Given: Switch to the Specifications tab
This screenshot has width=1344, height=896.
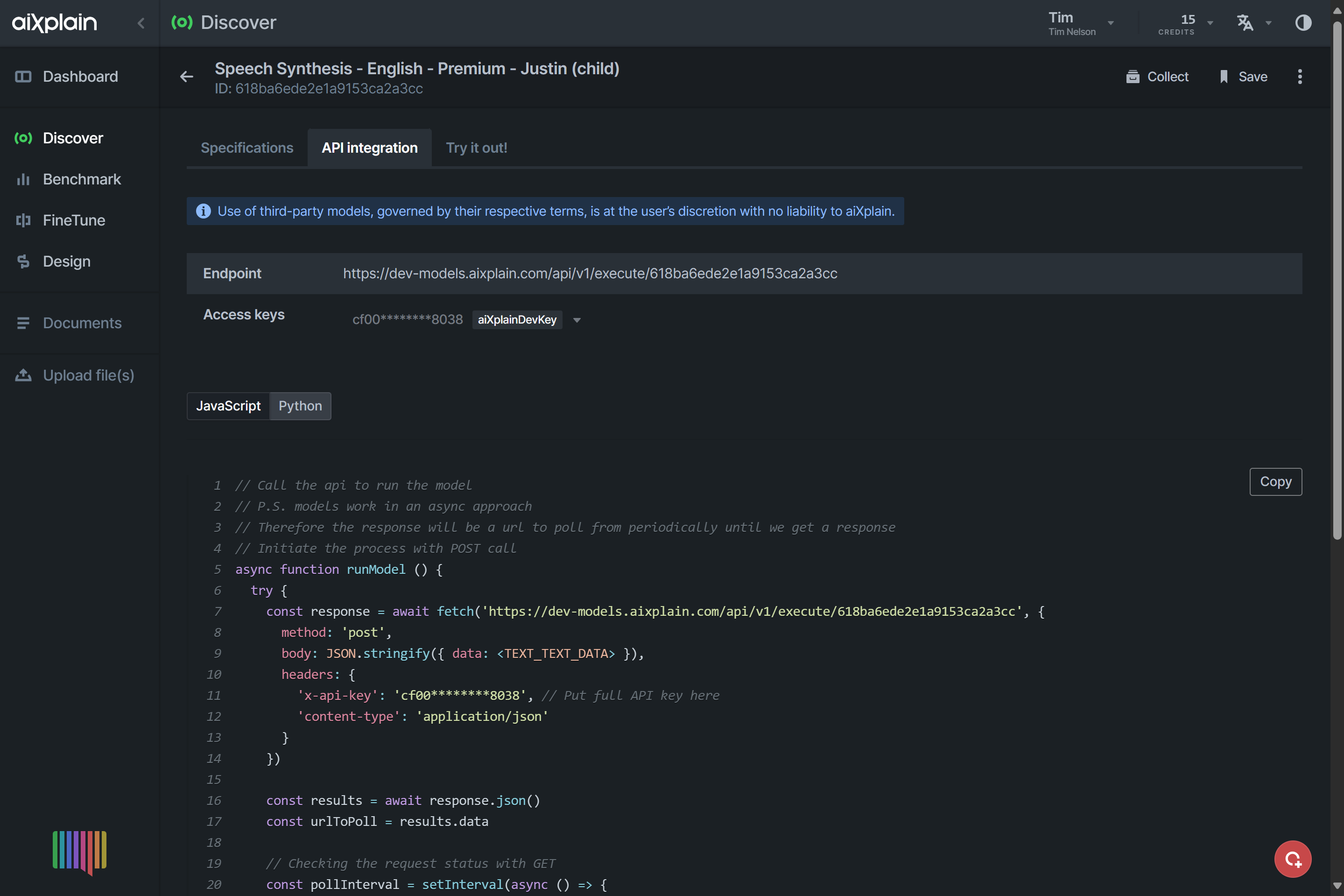Looking at the screenshot, I should pyautogui.click(x=247, y=148).
